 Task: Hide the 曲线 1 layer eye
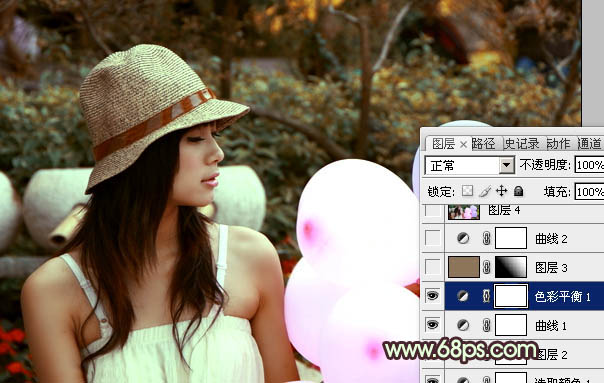[433, 325]
